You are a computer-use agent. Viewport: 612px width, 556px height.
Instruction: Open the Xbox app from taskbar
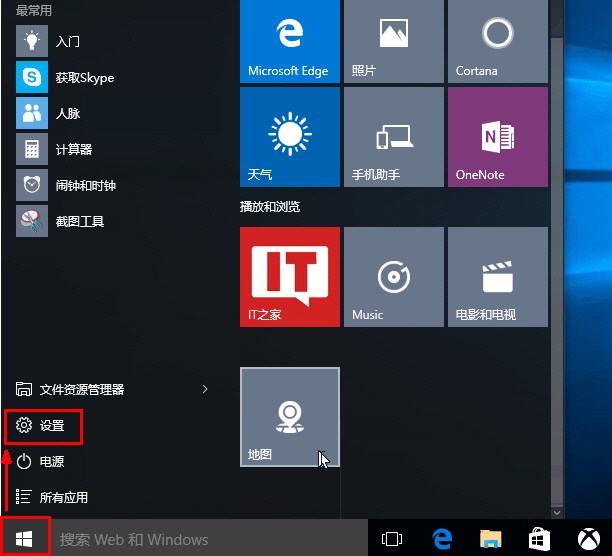coord(589,539)
